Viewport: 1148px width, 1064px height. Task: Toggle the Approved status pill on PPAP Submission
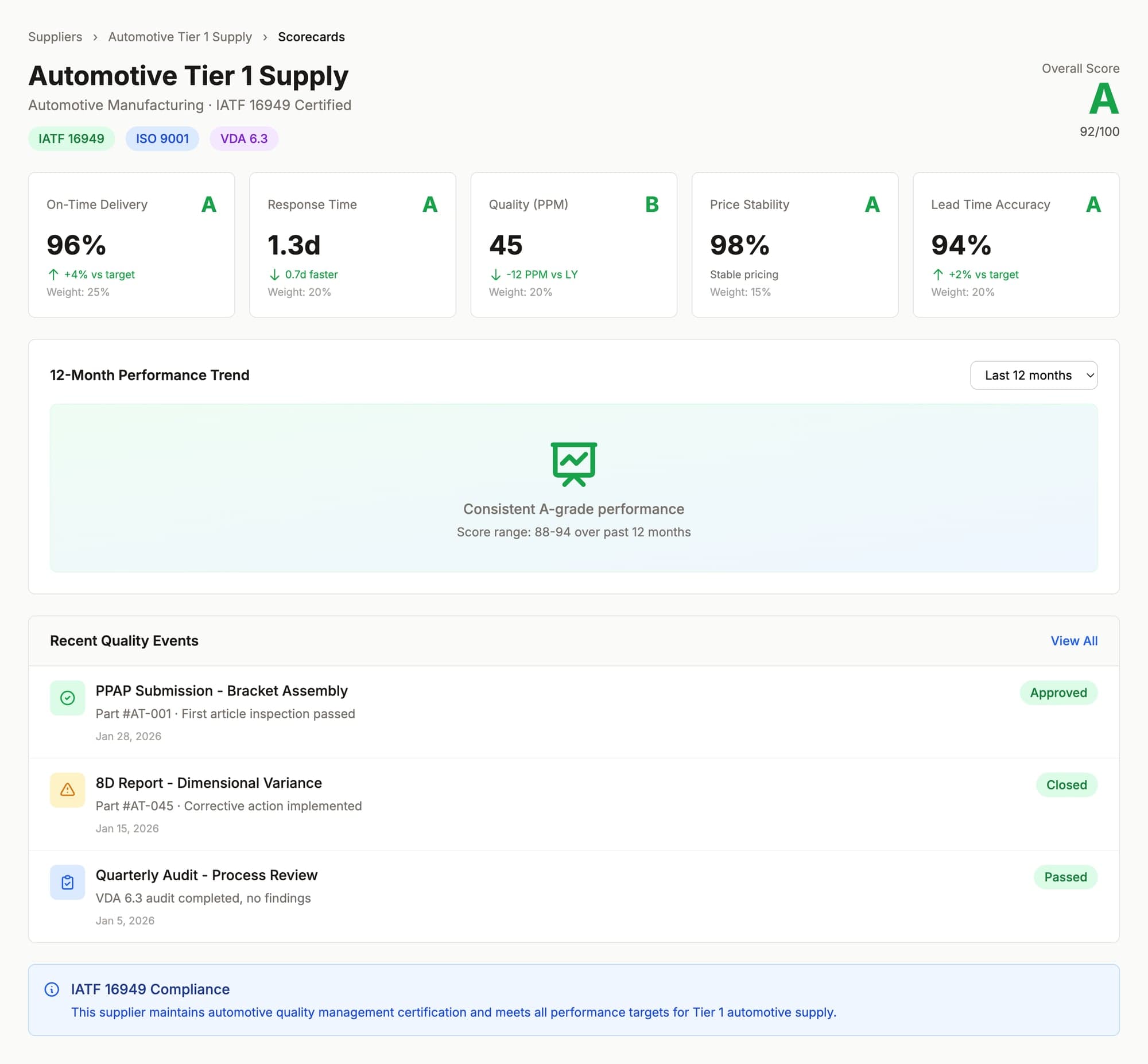1058,692
